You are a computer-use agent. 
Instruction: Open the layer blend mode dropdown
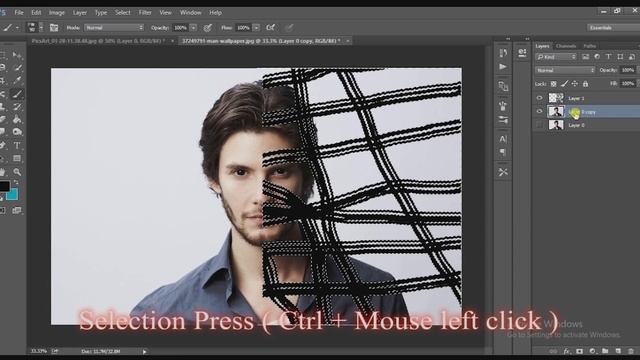565,70
